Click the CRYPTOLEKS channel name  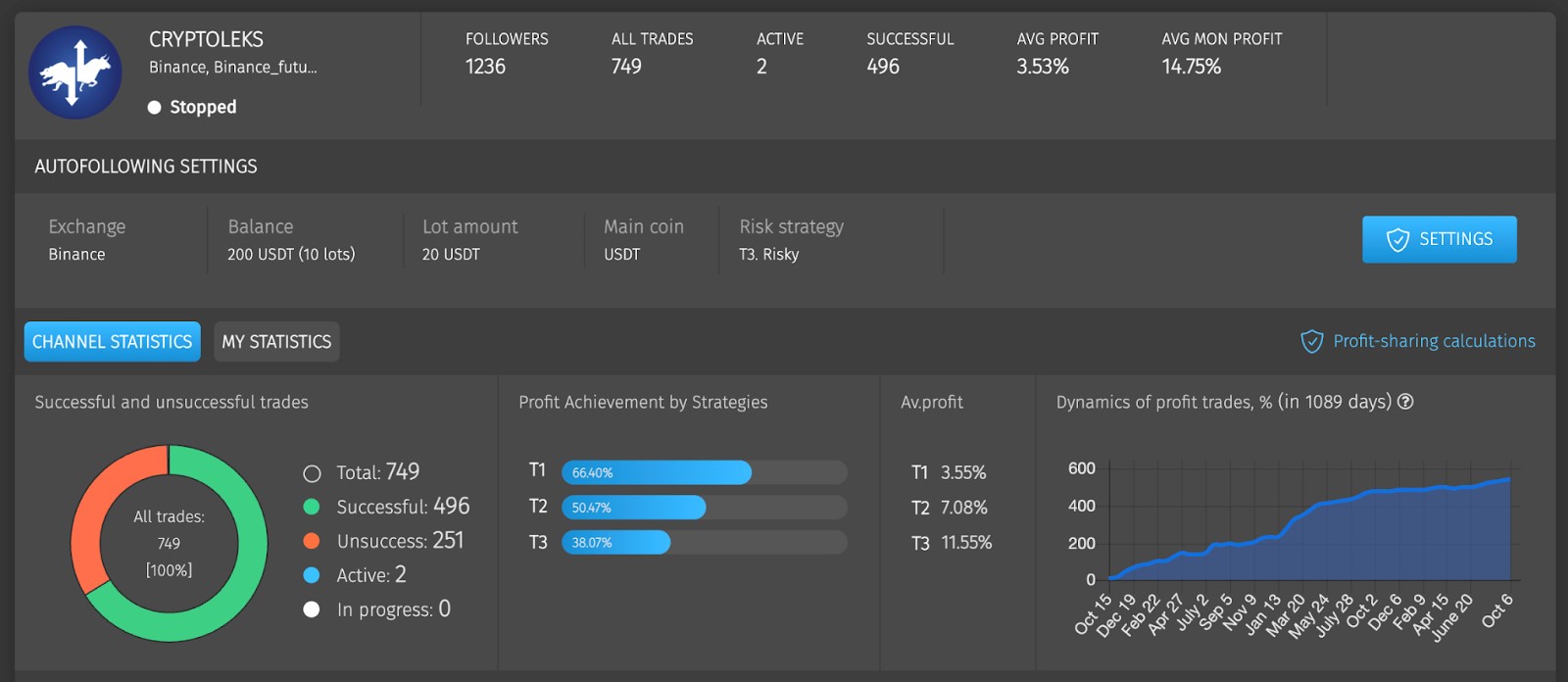click(x=206, y=39)
